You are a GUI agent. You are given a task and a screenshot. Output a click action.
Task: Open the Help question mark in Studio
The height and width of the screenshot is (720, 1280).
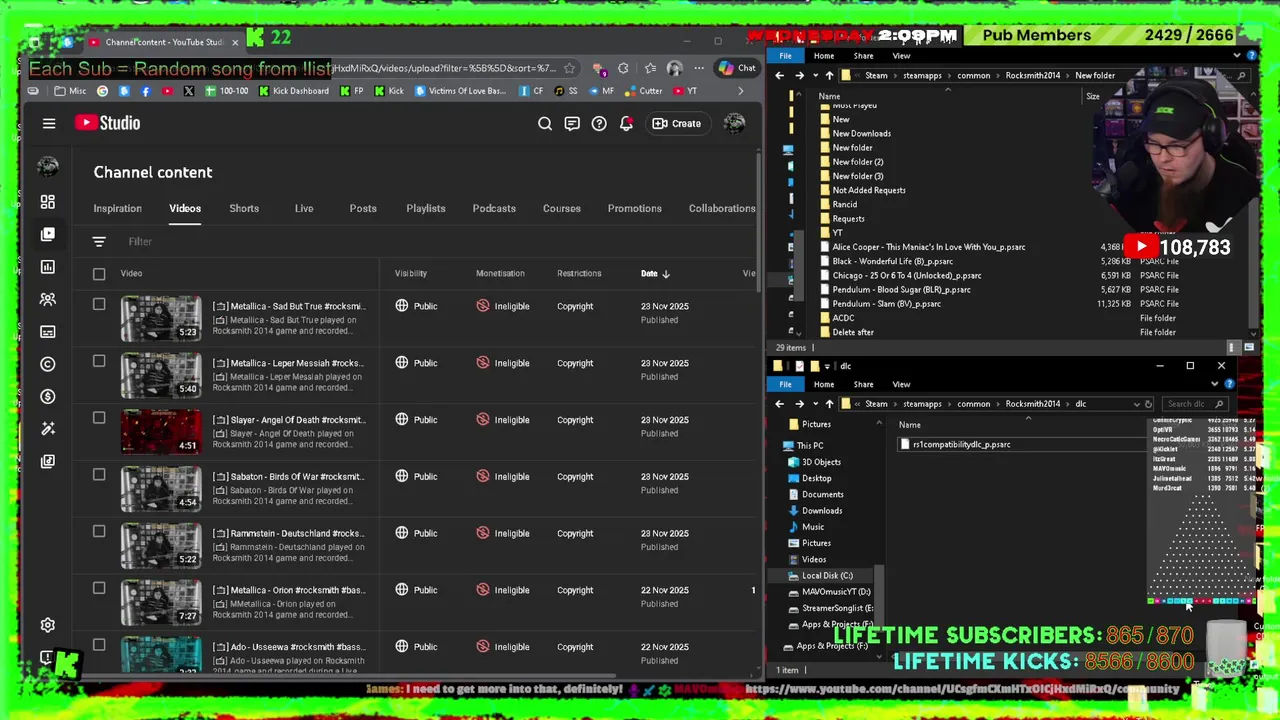tap(599, 123)
